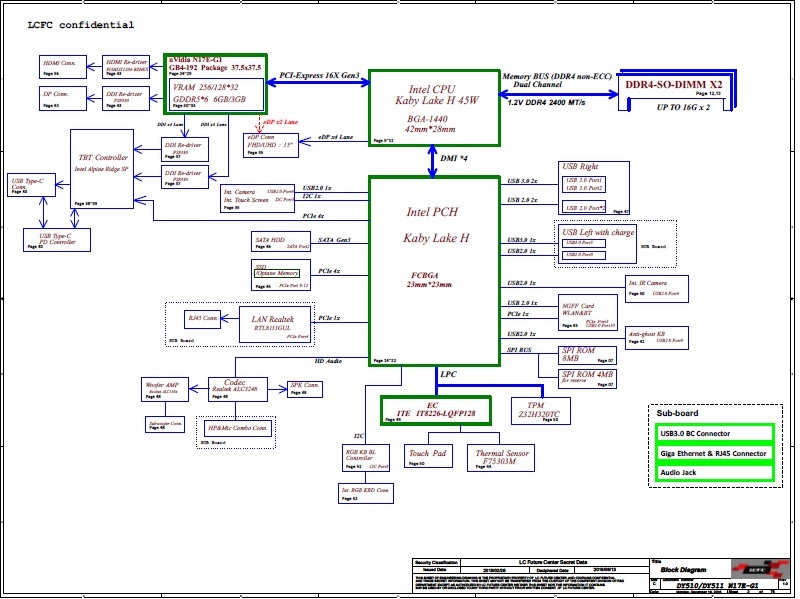The image size is (800, 599).
Task: Click the 'USB Left with charge' heading
Action: (x=598, y=232)
